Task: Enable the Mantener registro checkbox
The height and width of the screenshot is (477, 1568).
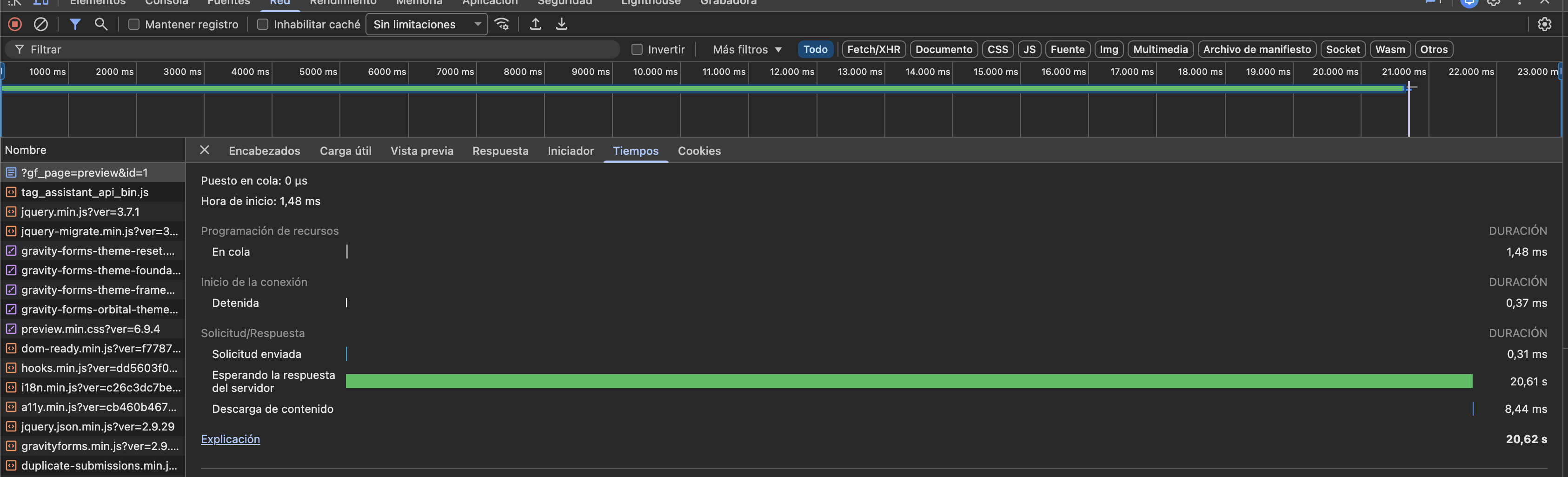Action: (134, 24)
